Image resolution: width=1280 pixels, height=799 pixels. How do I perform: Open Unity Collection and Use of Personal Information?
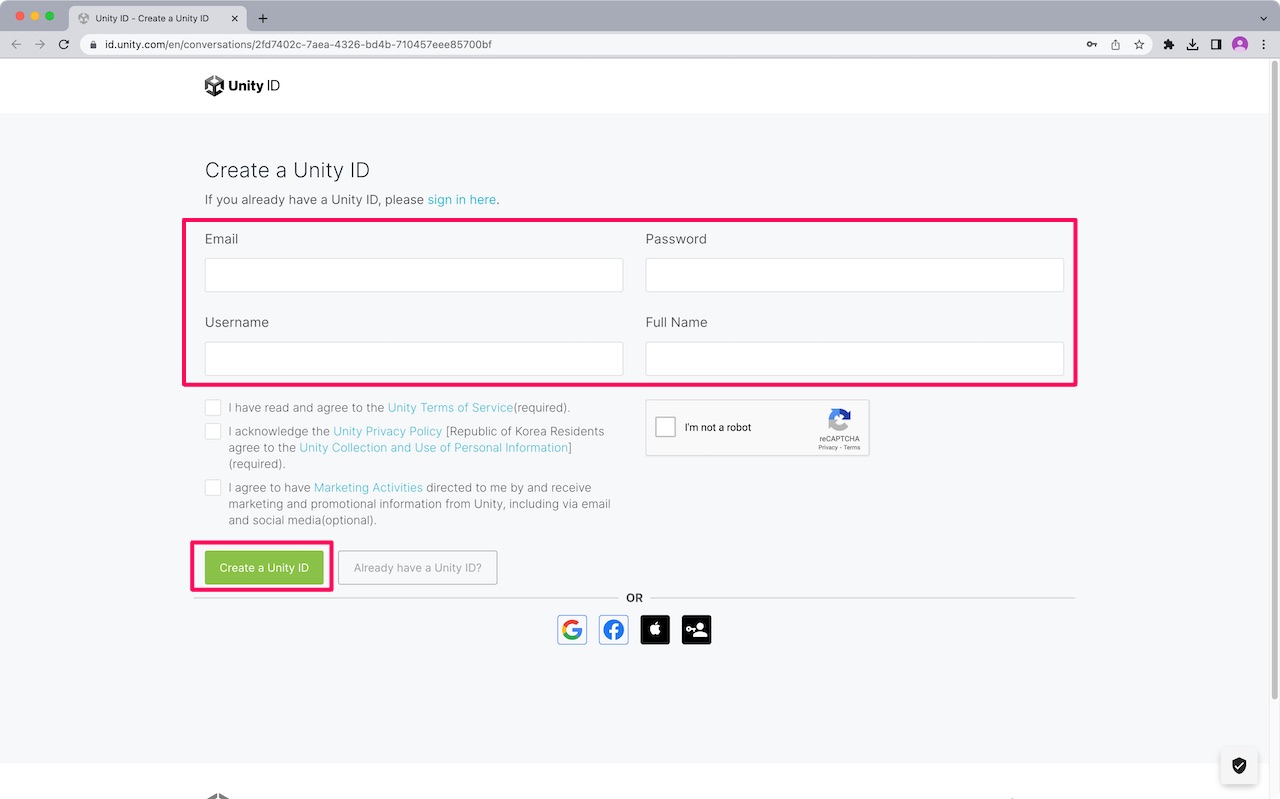(434, 448)
